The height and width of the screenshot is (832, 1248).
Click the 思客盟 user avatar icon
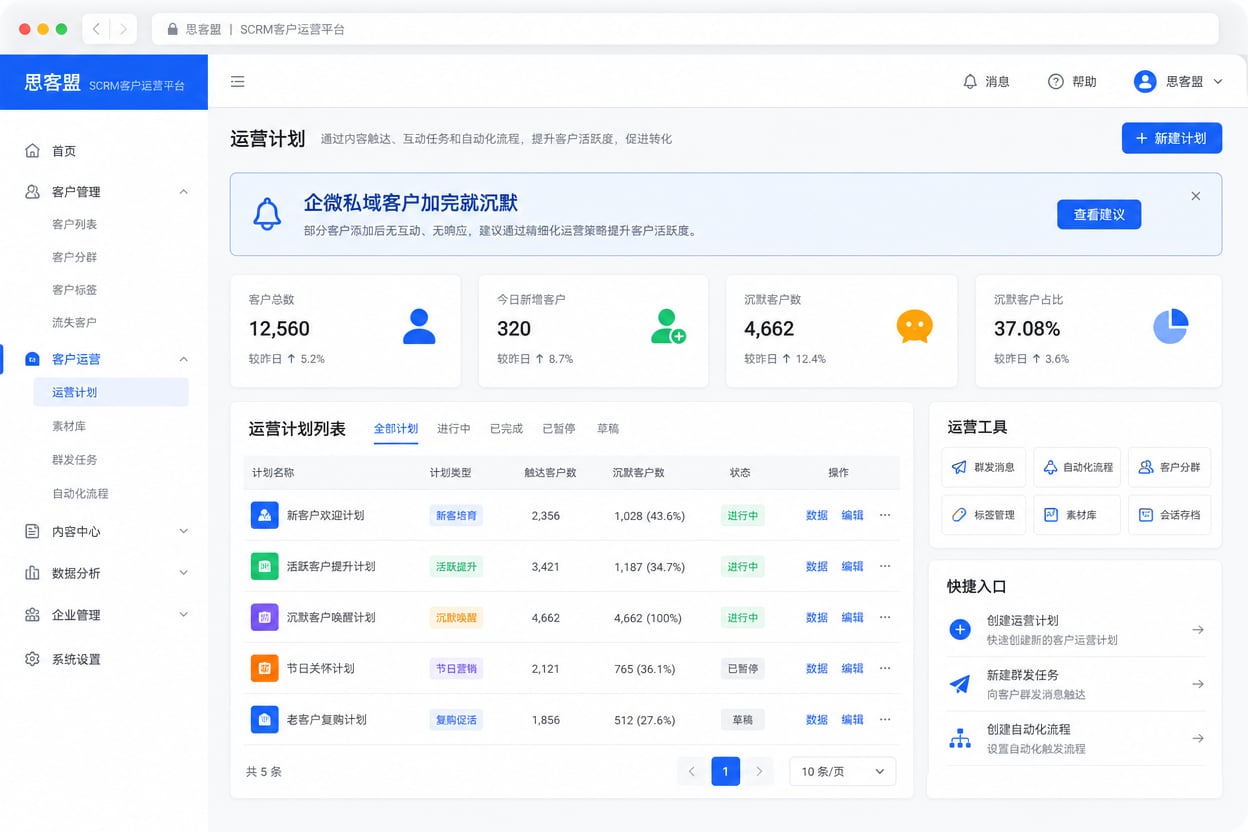(x=1145, y=82)
